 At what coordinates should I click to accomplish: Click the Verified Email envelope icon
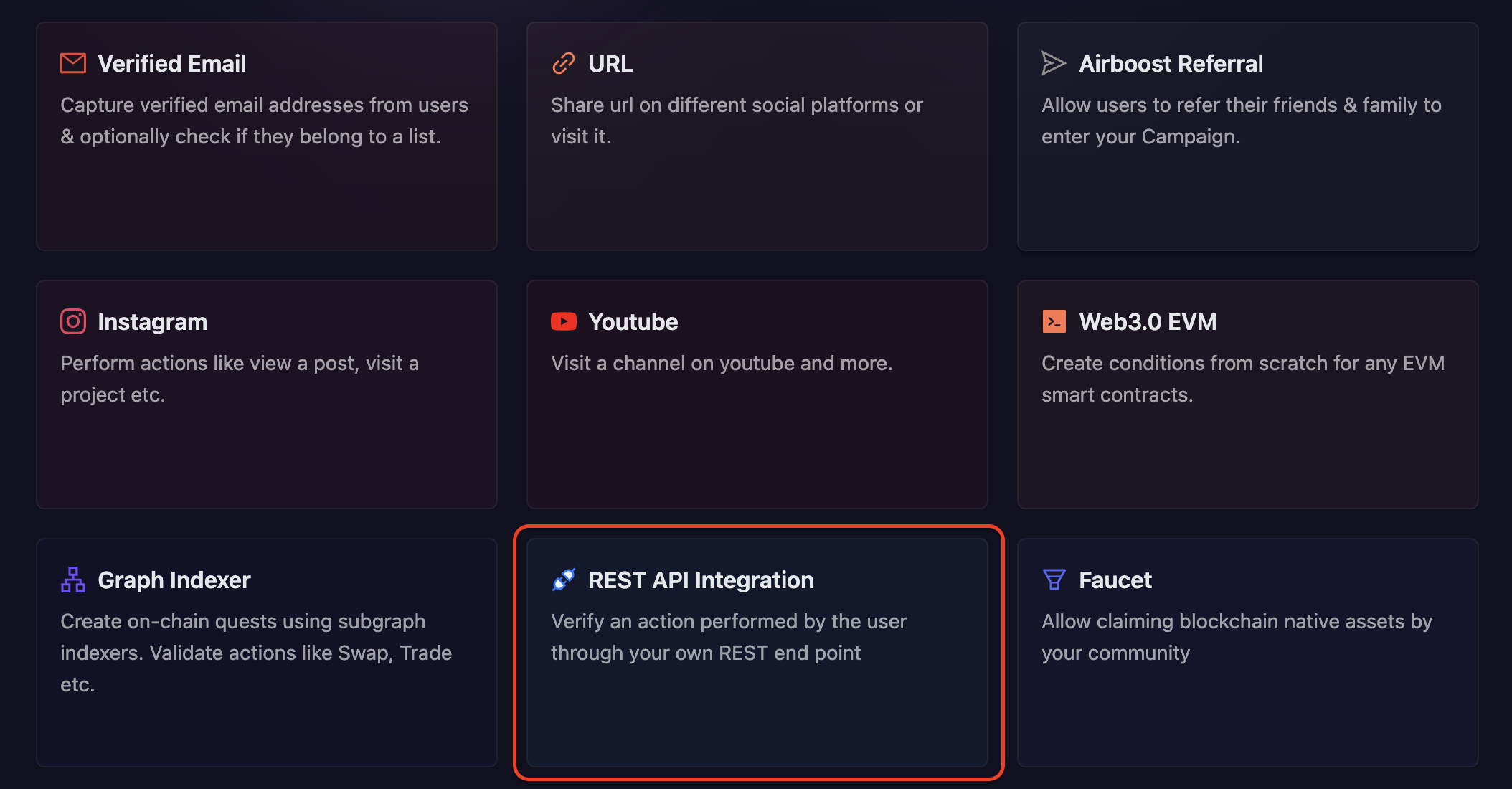pyautogui.click(x=72, y=63)
